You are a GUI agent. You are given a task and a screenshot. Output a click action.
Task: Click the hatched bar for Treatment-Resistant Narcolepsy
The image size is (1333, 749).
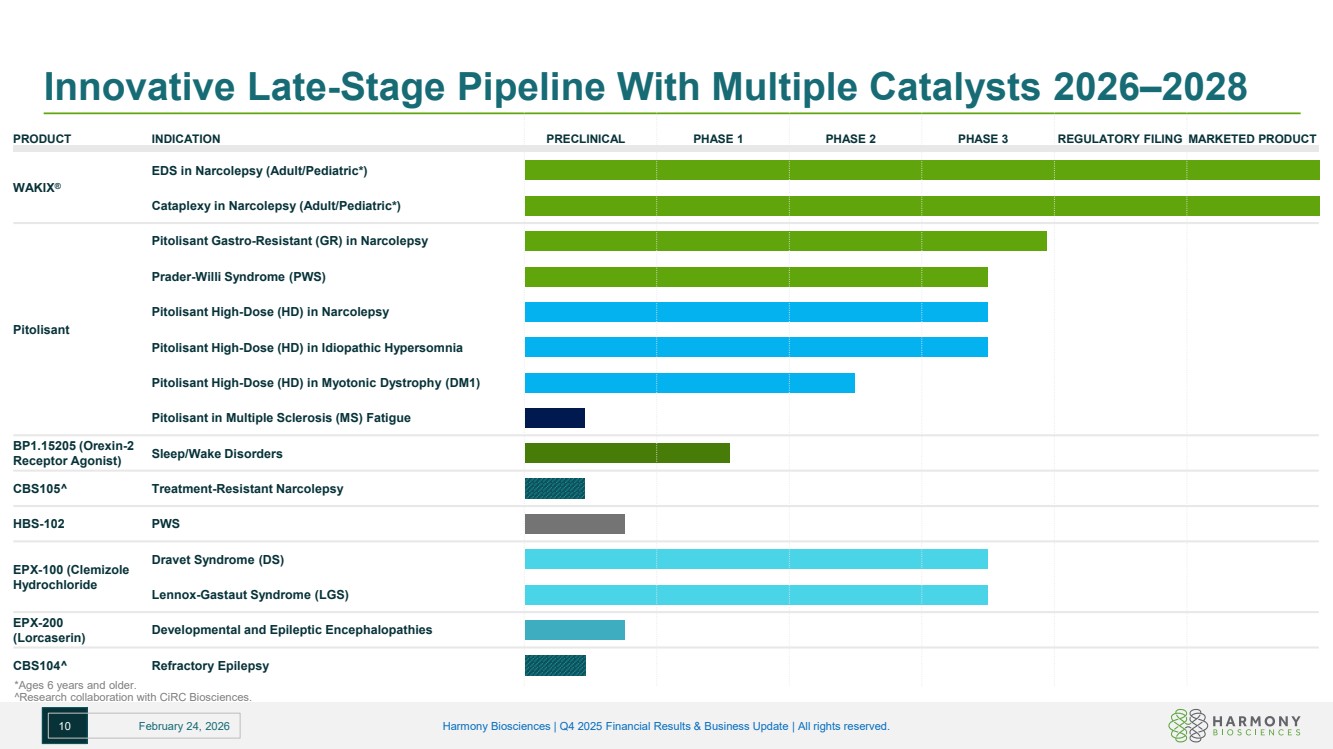coord(555,489)
